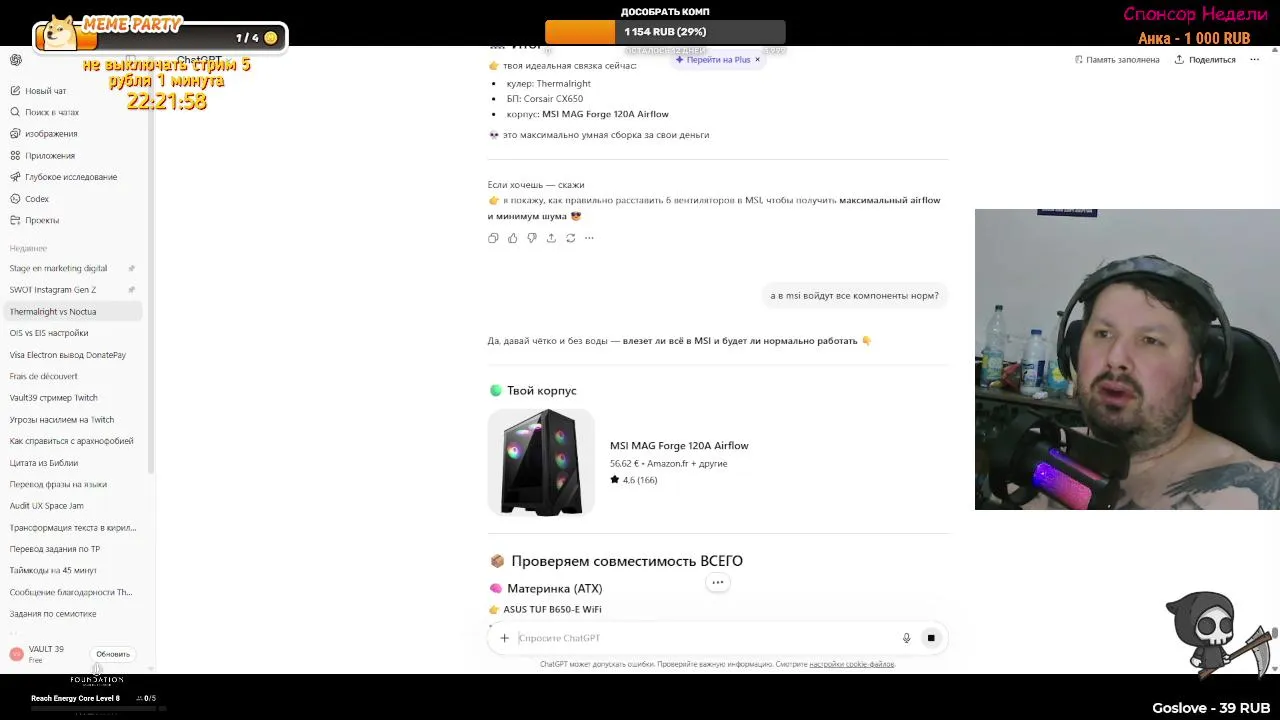Unpin the Stage en marketing digital chat
This screenshot has width=1280, height=720.
tap(132, 268)
